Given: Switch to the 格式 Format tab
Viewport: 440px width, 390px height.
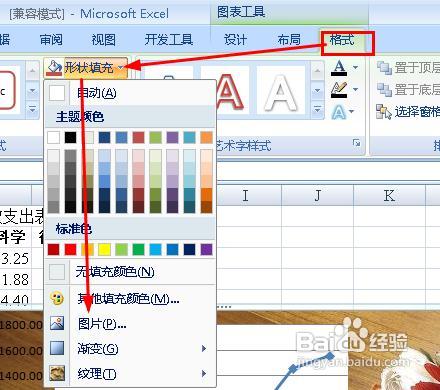Looking at the screenshot, I should (342, 40).
